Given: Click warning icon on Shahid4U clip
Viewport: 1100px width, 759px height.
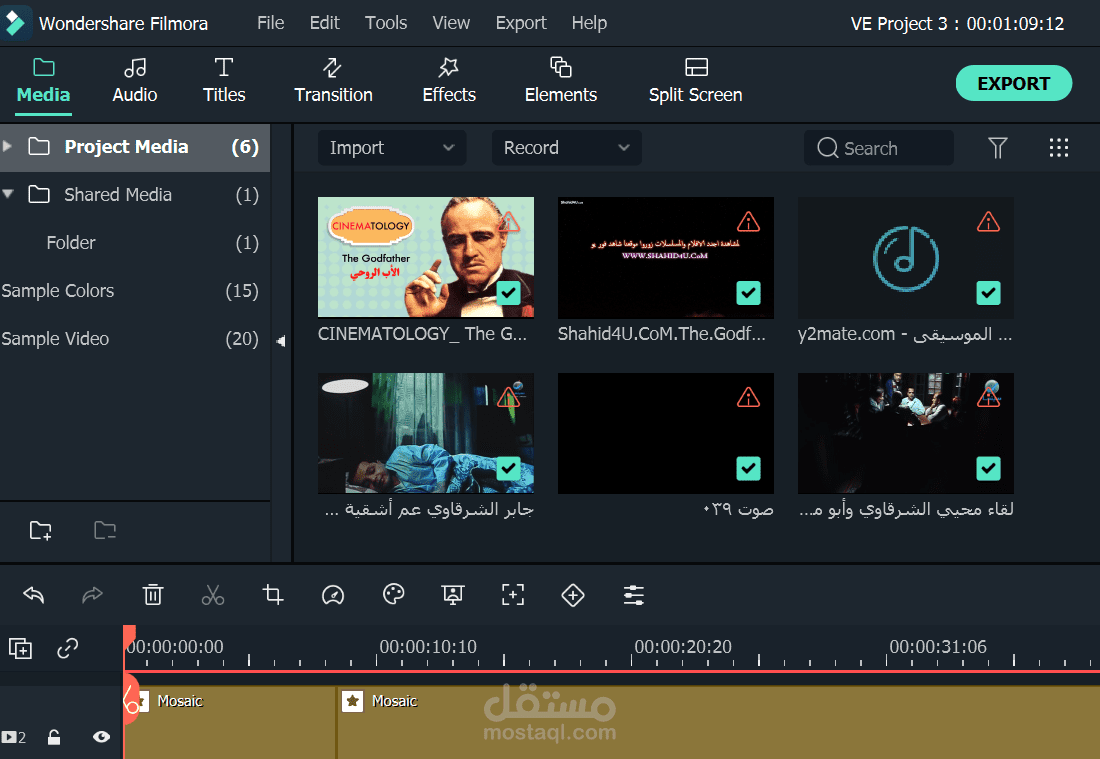Looking at the screenshot, I should pos(749,222).
